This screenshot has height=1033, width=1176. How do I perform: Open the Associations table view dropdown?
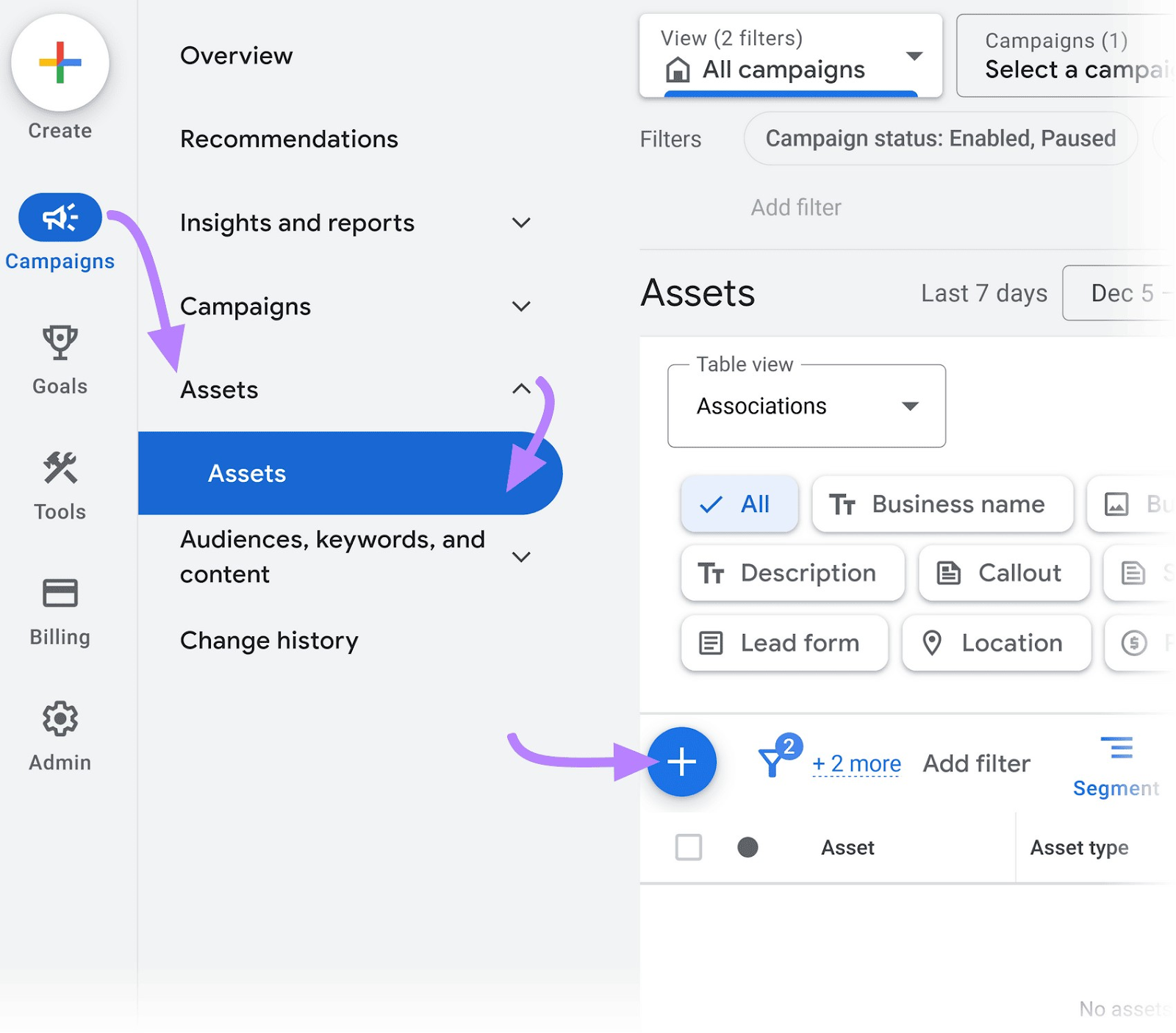[806, 406]
